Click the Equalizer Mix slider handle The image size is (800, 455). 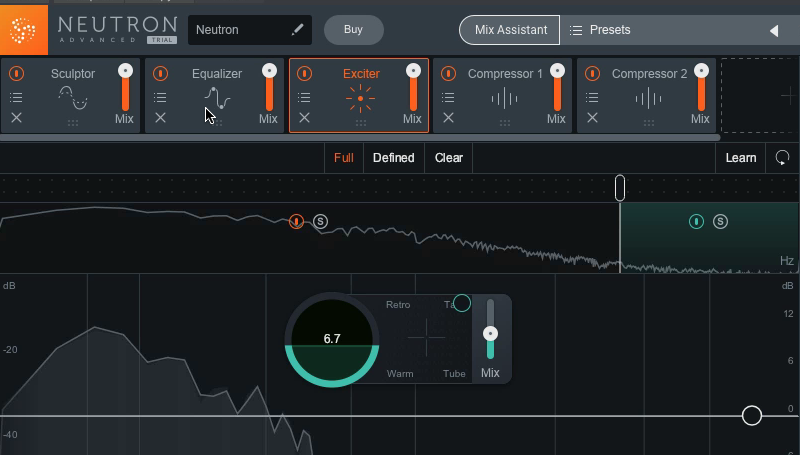[269, 71]
